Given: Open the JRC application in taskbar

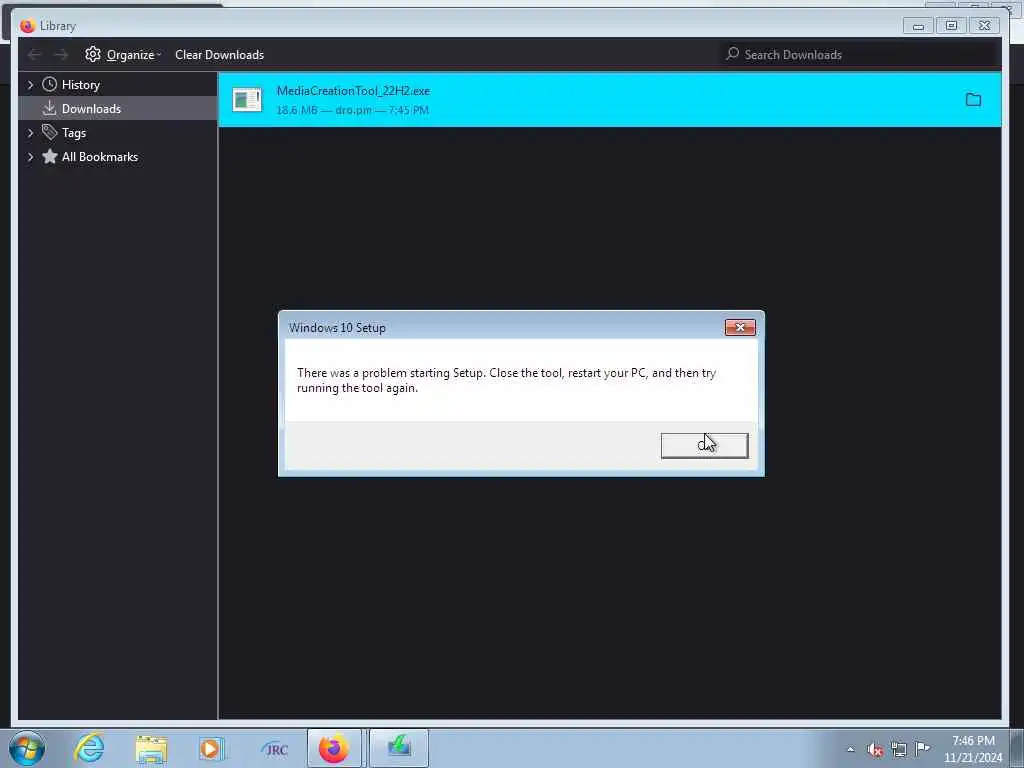Looking at the screenshot, I should pyautogui.click(x=274, y=749).
